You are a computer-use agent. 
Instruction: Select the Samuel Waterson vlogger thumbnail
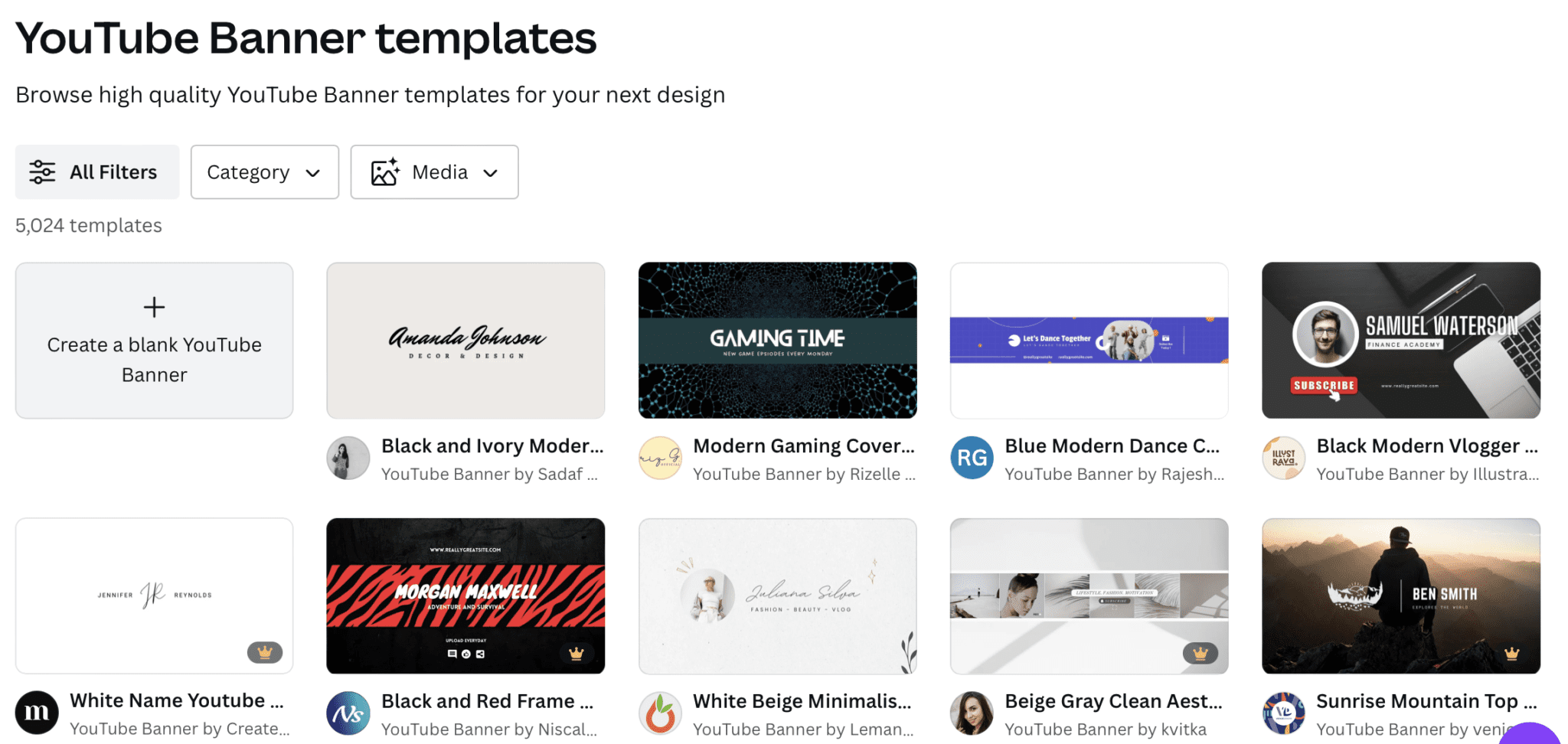[1401, 341]
